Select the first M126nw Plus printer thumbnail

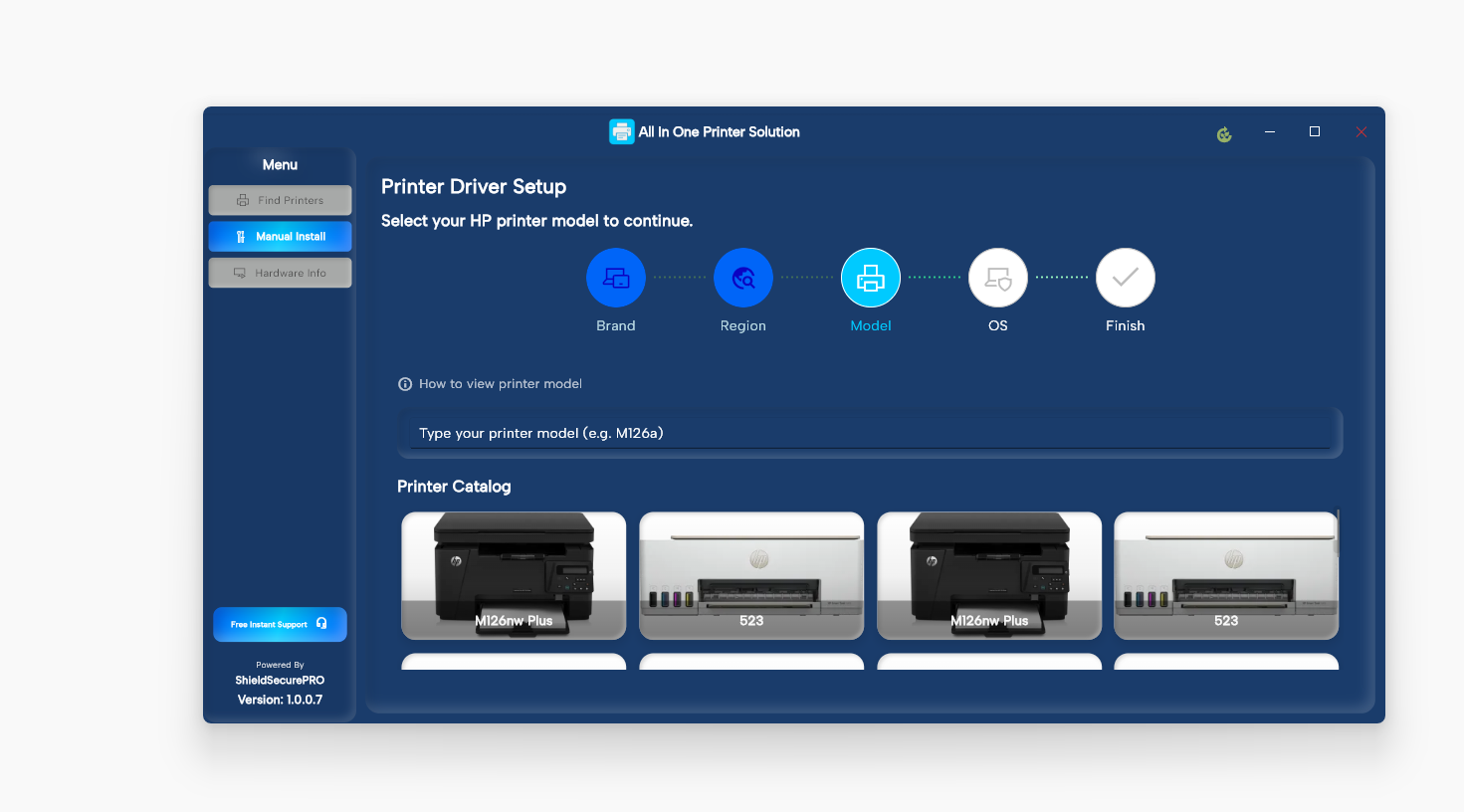(x=513, y=575)
